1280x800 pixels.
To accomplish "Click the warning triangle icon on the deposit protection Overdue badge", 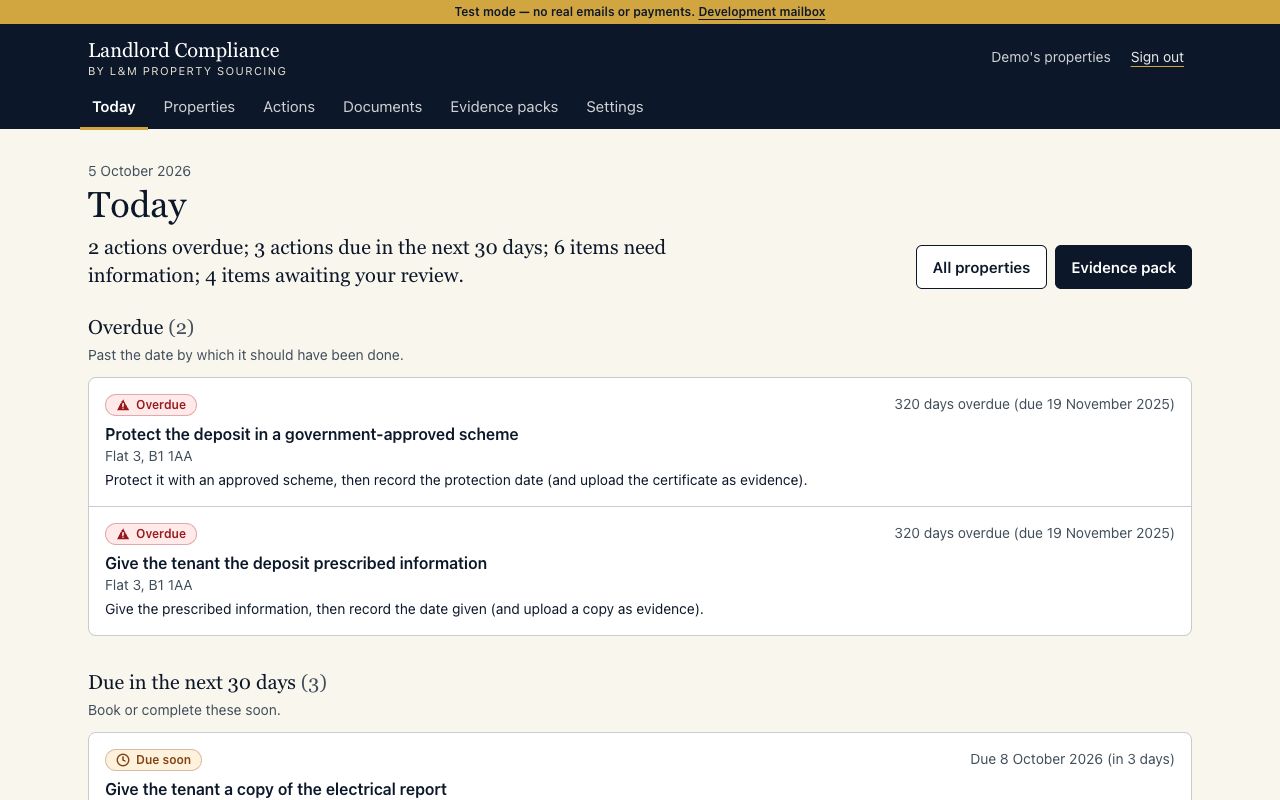I will tap(123, 405).
